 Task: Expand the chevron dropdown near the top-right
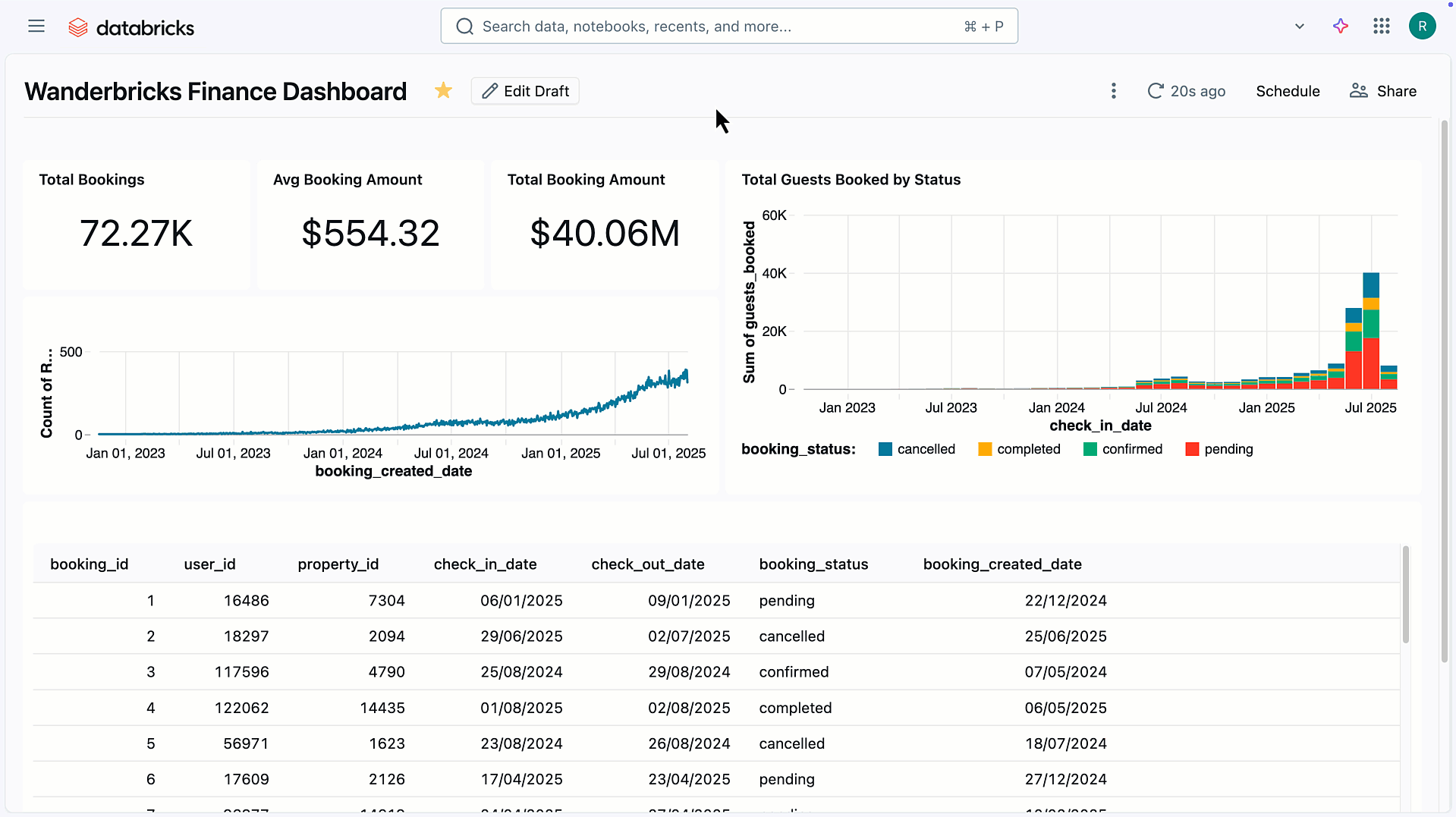click(x=1299, y=25)
